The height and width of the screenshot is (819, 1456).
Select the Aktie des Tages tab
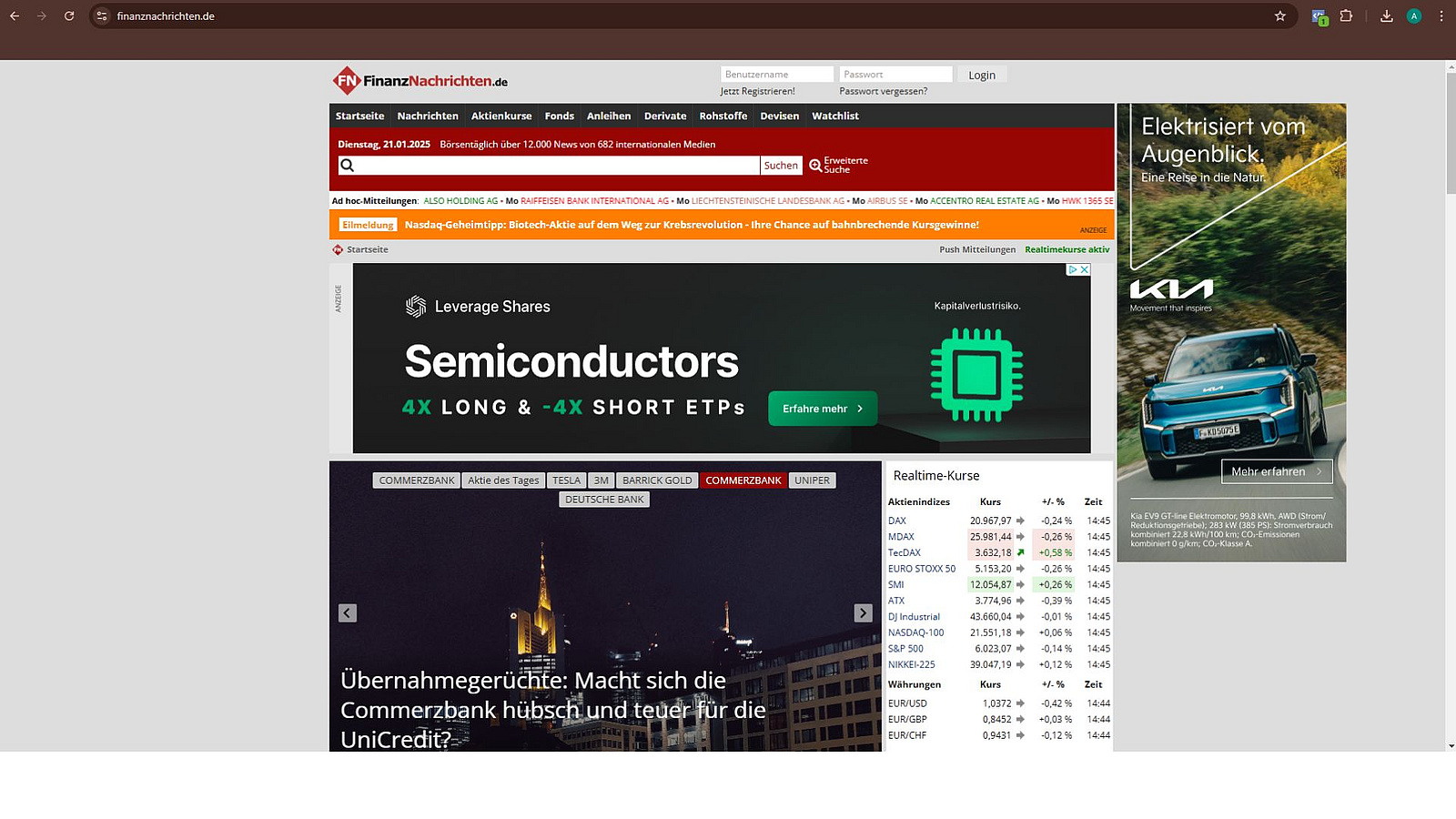503,480
